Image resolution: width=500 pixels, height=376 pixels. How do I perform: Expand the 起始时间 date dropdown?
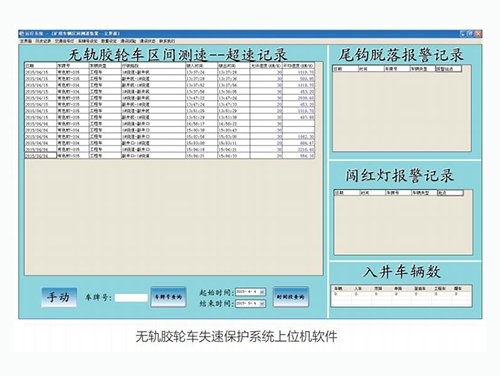[x=262, y=292]
